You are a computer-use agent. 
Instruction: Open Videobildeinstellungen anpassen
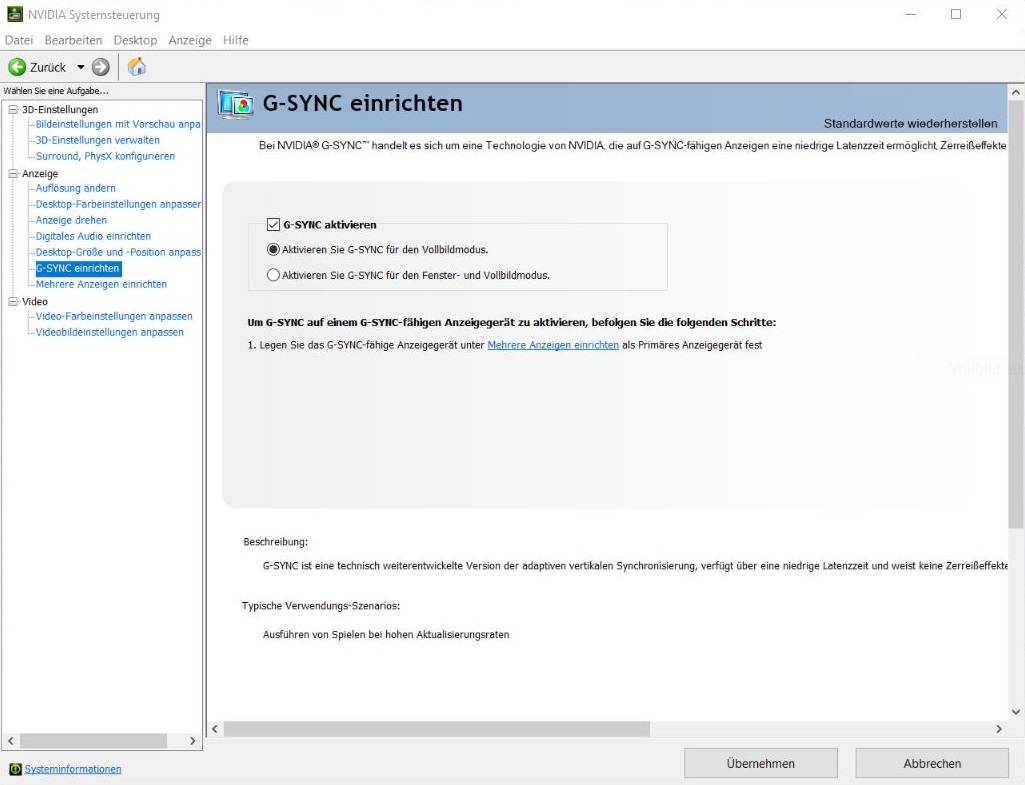click(x=110, y=332)
